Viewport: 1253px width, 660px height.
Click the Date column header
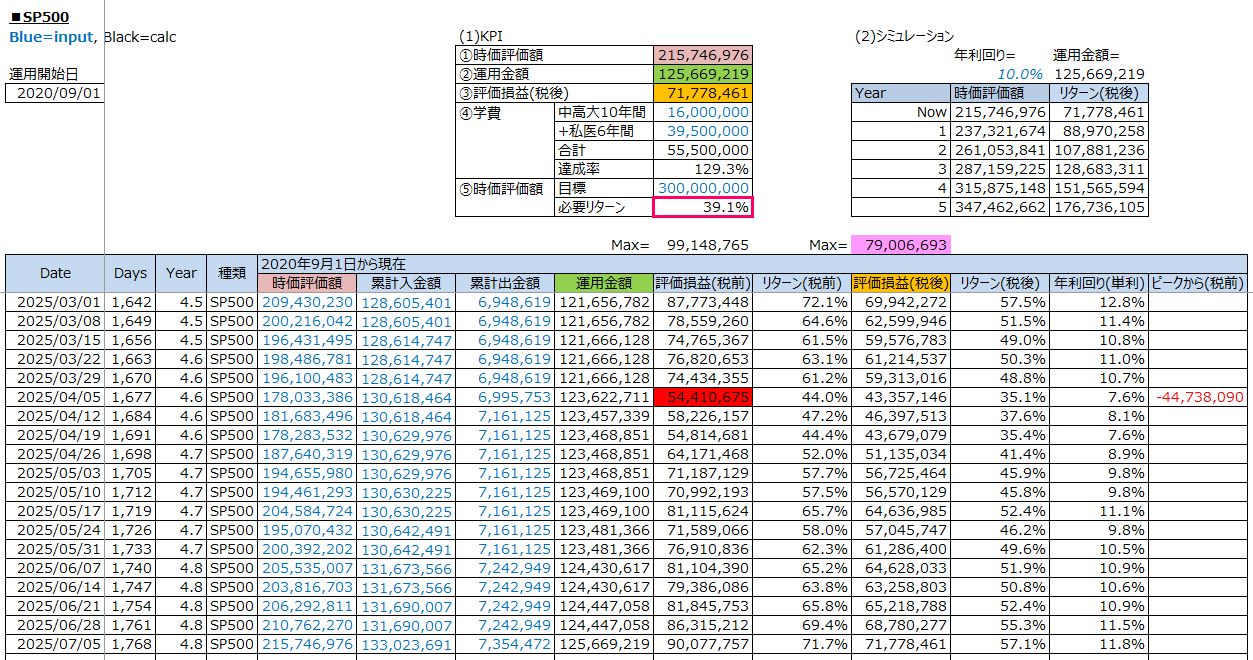[x=55, y=273]
